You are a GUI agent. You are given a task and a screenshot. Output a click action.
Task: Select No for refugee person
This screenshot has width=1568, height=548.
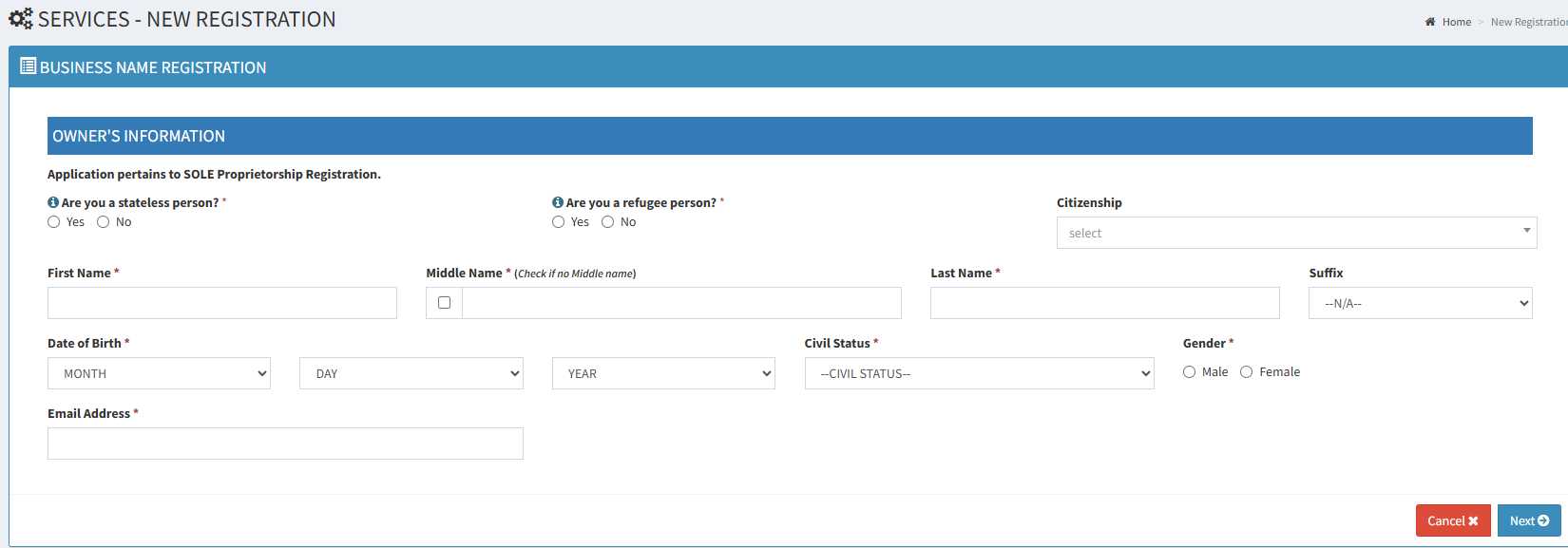pyautogui.click(x=608, y=222)
